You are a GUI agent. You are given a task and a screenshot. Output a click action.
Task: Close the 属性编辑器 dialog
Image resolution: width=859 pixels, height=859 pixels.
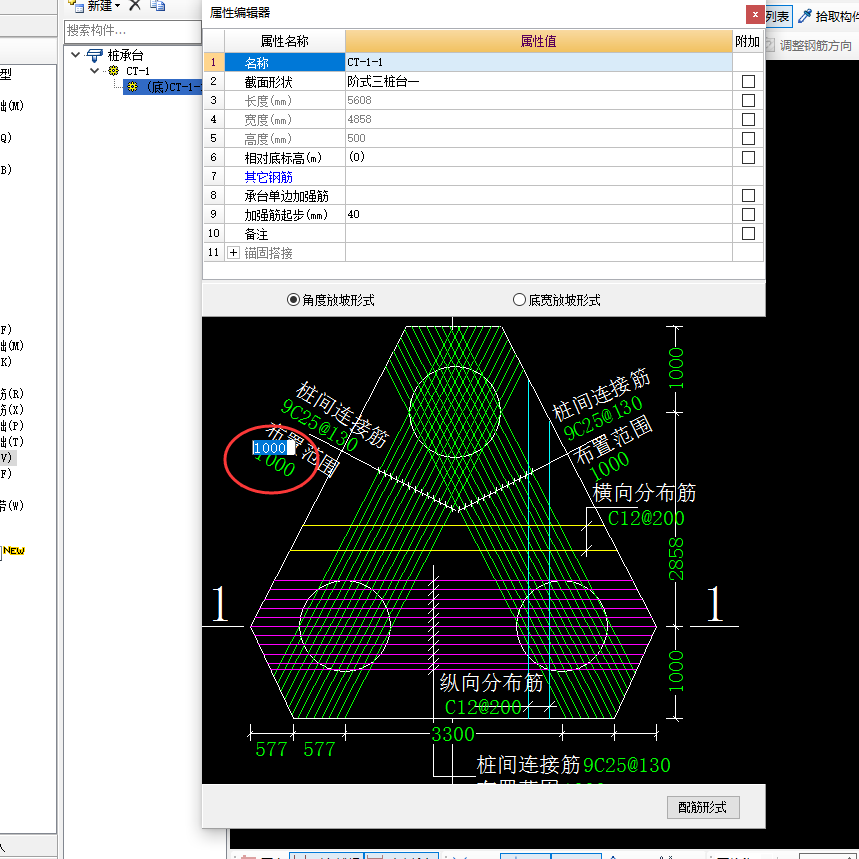click(755, 15)
